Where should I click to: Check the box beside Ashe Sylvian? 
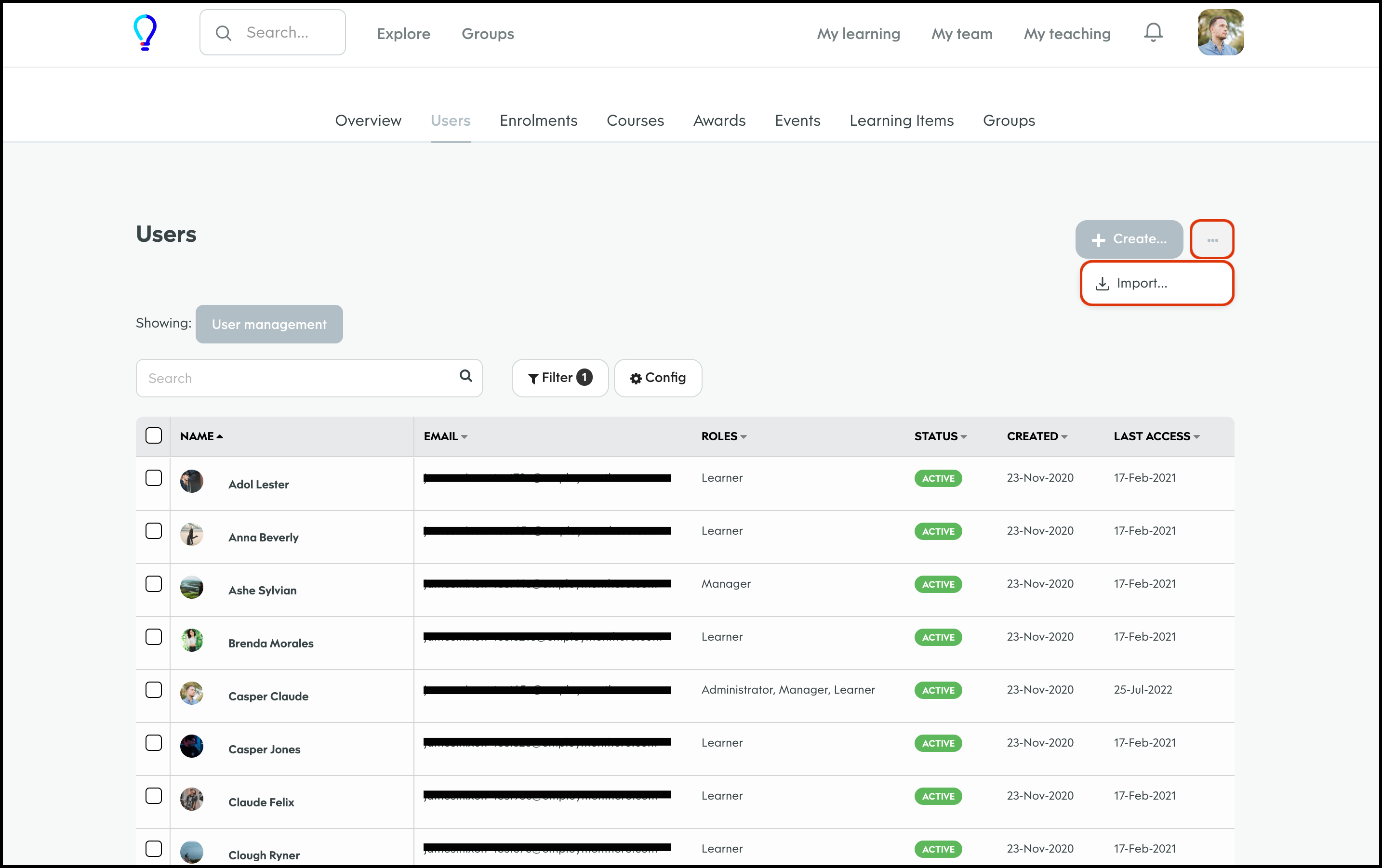[153, 584]
